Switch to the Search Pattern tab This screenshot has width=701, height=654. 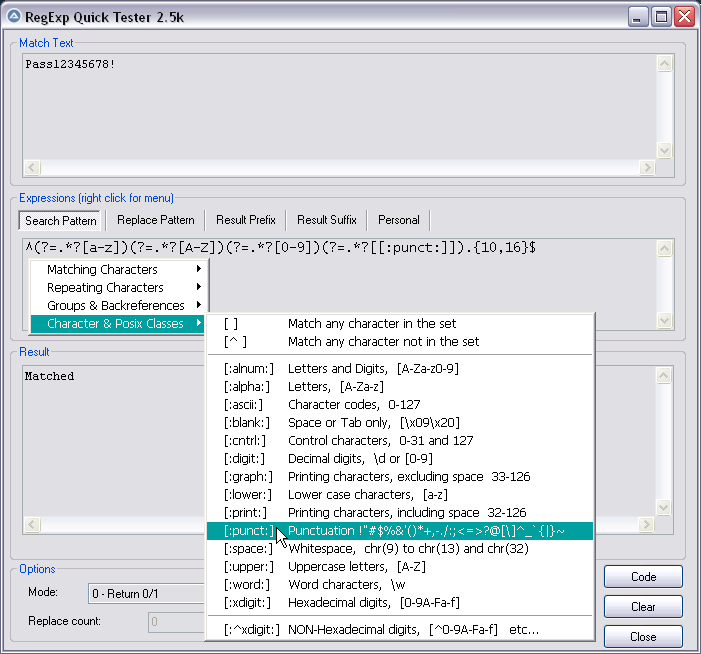pos(60,220)
